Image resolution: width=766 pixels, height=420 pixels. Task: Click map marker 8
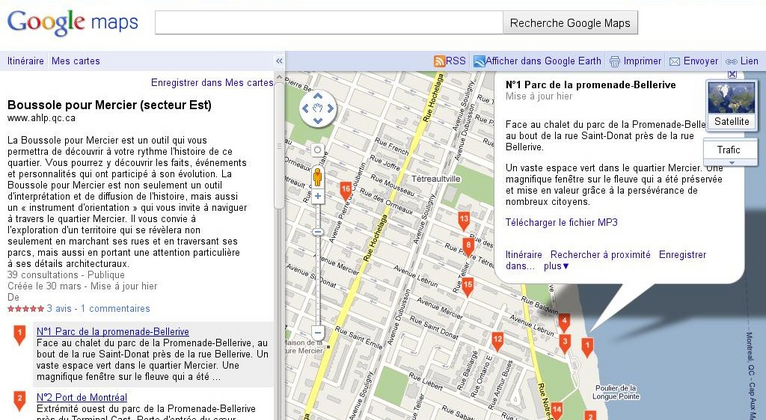(x=468, y=247)
